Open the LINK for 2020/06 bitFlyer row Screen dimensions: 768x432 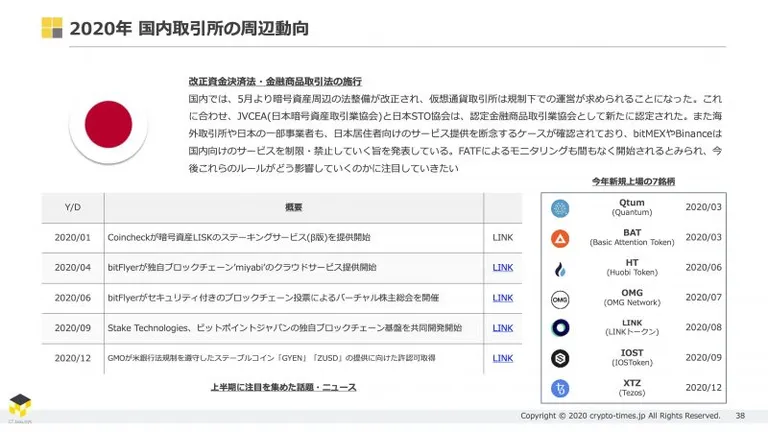pyautogui.click(x=503, y=298)
